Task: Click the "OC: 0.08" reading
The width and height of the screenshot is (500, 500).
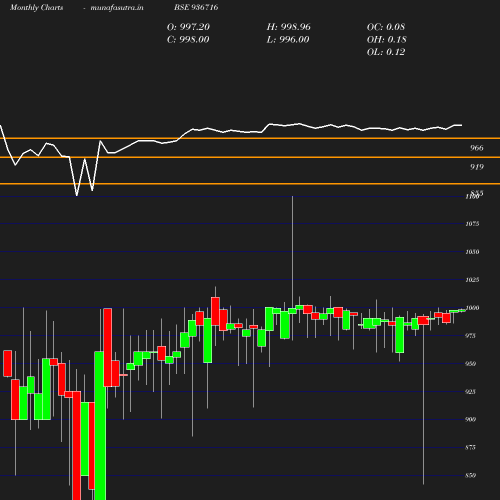Action: 386,27
